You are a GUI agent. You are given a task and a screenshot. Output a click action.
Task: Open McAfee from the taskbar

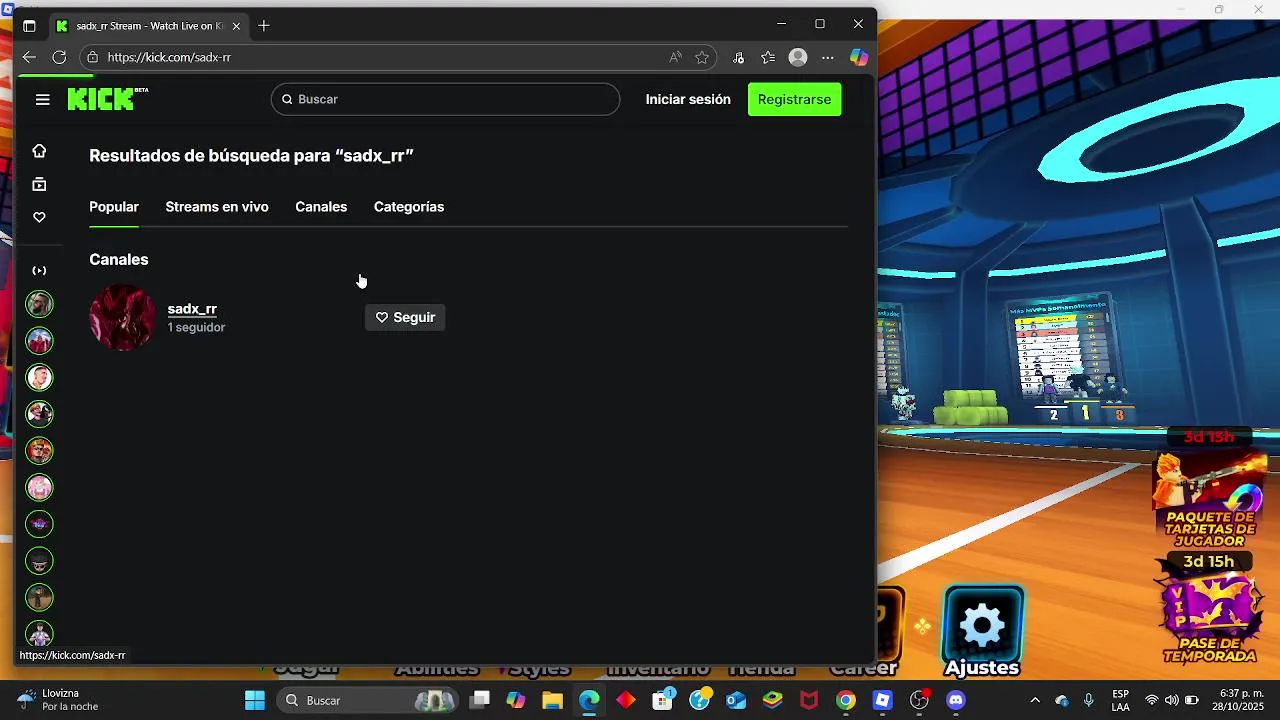point(809,700)
